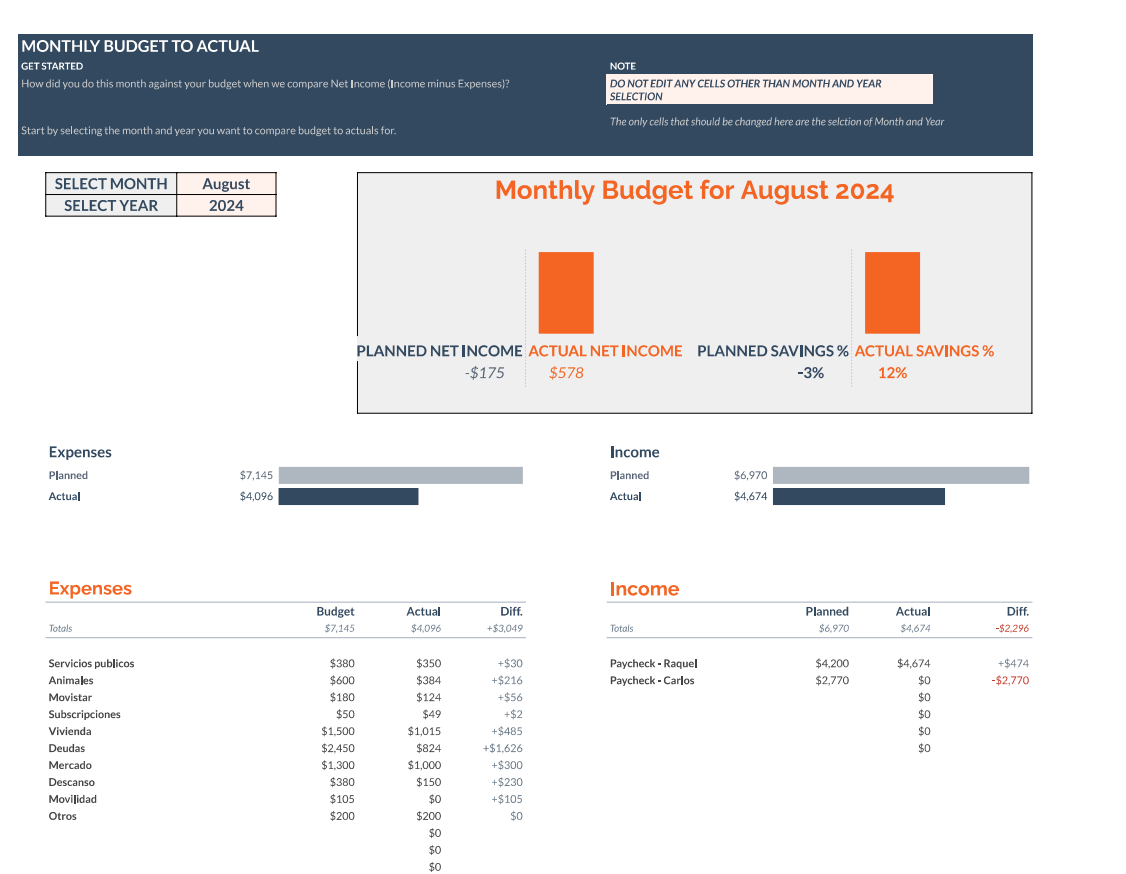
Task: Open the 2024 year selection cell
Action: tap(226, 206)
